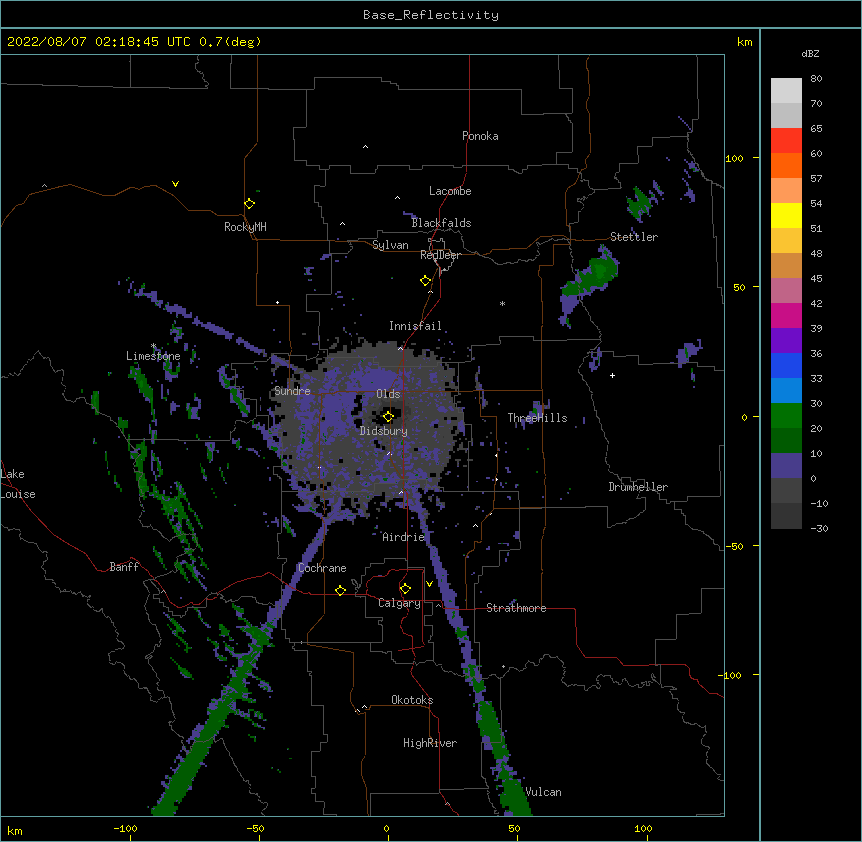Select the dark blue 33-36 dBZ swatch
Viewport: 862px width, 842px height.
[x=786, y=365]
